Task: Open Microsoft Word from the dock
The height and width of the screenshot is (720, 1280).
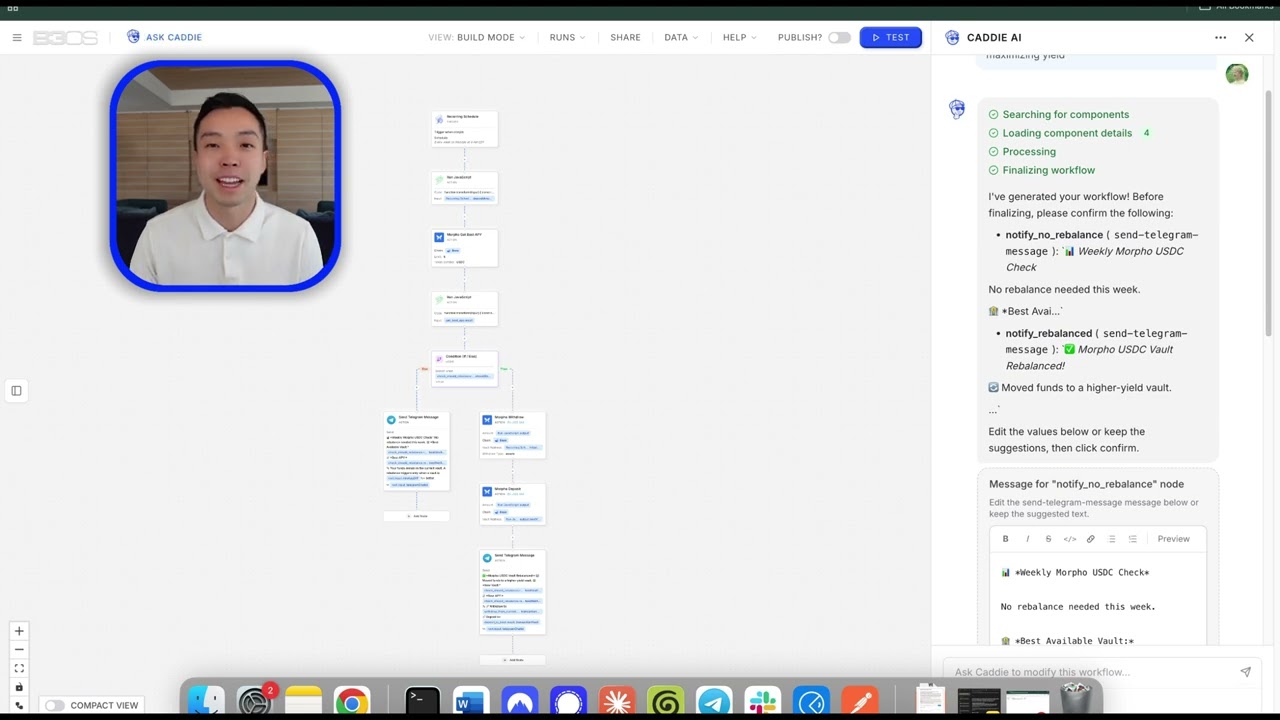Action: 470,702
